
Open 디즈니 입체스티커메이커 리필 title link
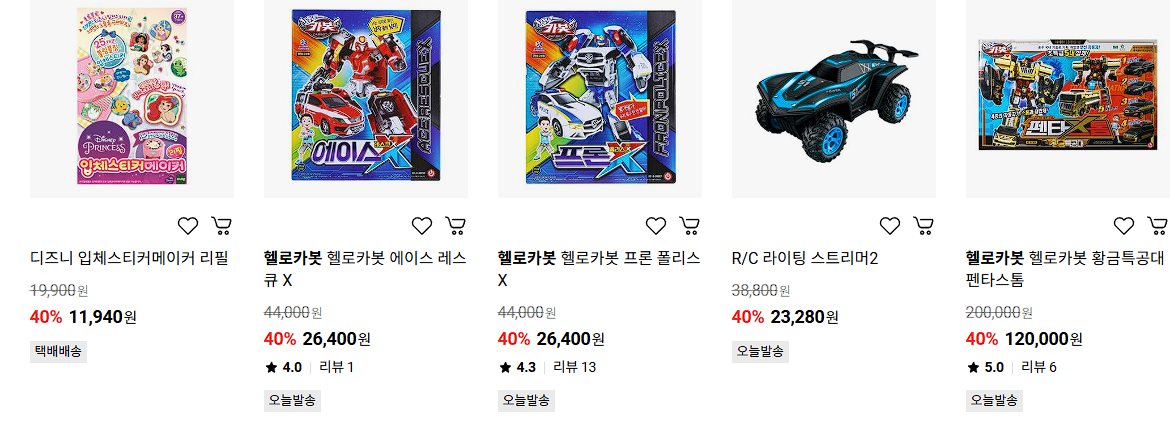129,259
